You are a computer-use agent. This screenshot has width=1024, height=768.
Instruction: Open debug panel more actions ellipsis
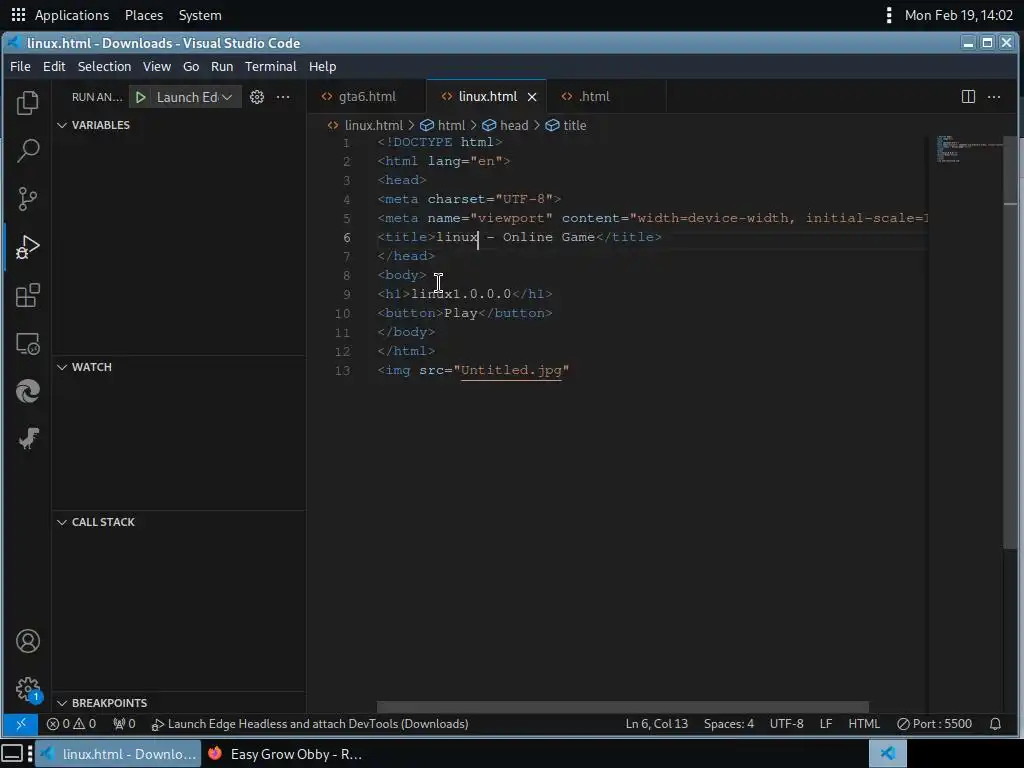tap(283, 97)
